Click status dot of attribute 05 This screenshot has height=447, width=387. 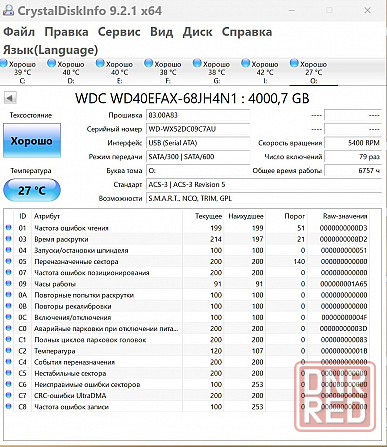coord(9,261)
